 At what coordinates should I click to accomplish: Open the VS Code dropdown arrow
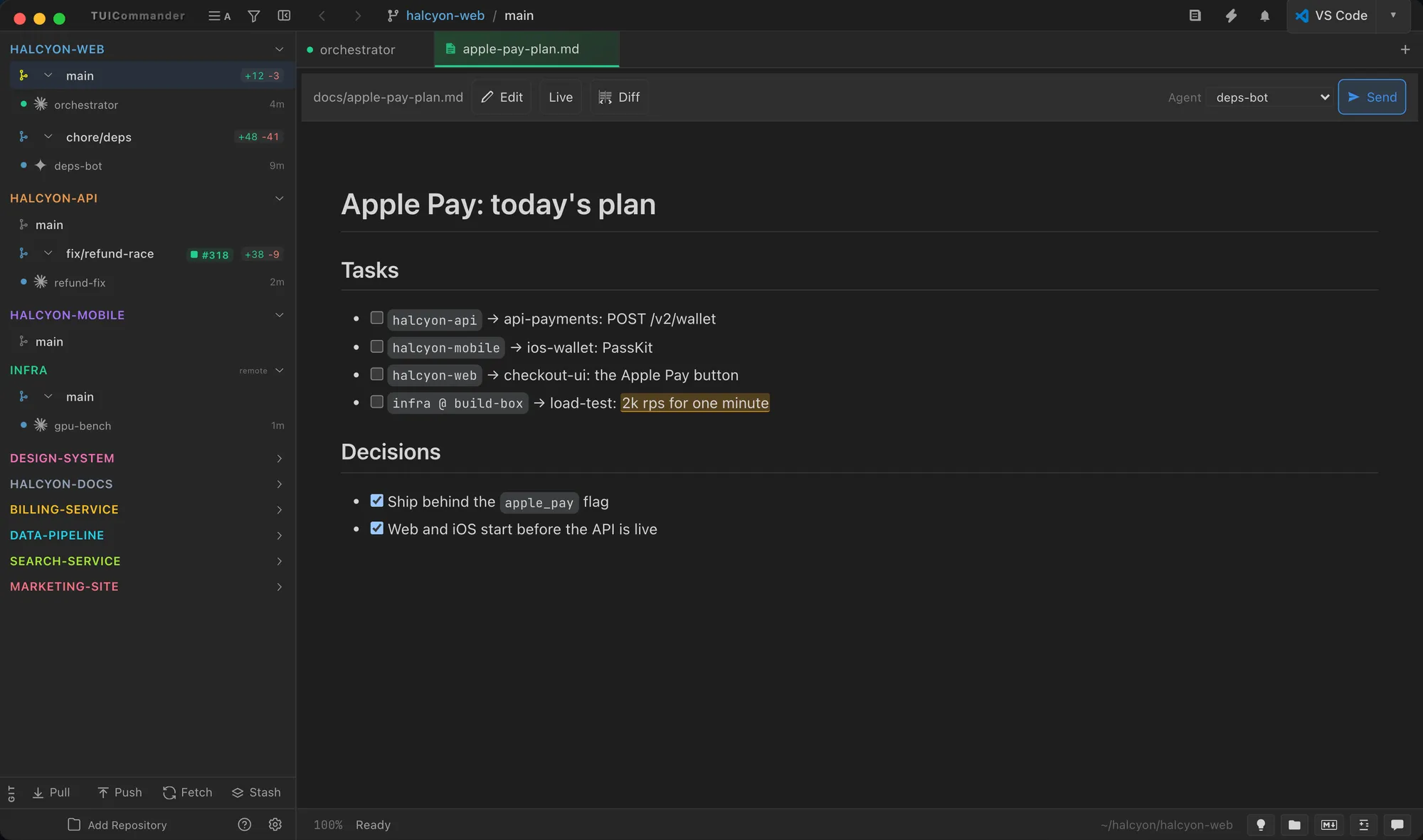[x=1393, y=16]
